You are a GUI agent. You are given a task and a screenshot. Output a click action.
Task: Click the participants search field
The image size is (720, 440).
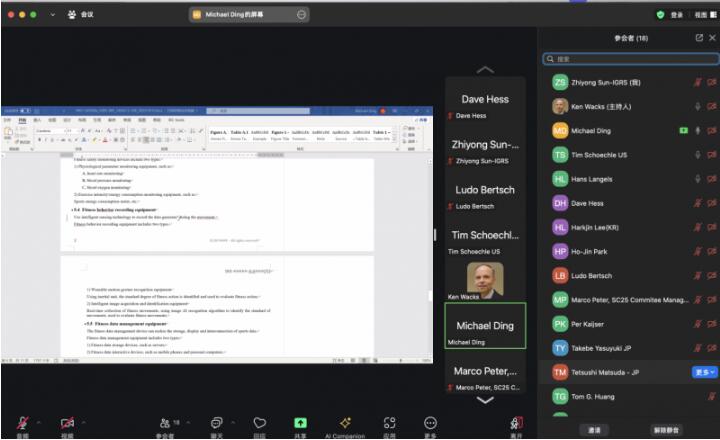tap(630, 59)
